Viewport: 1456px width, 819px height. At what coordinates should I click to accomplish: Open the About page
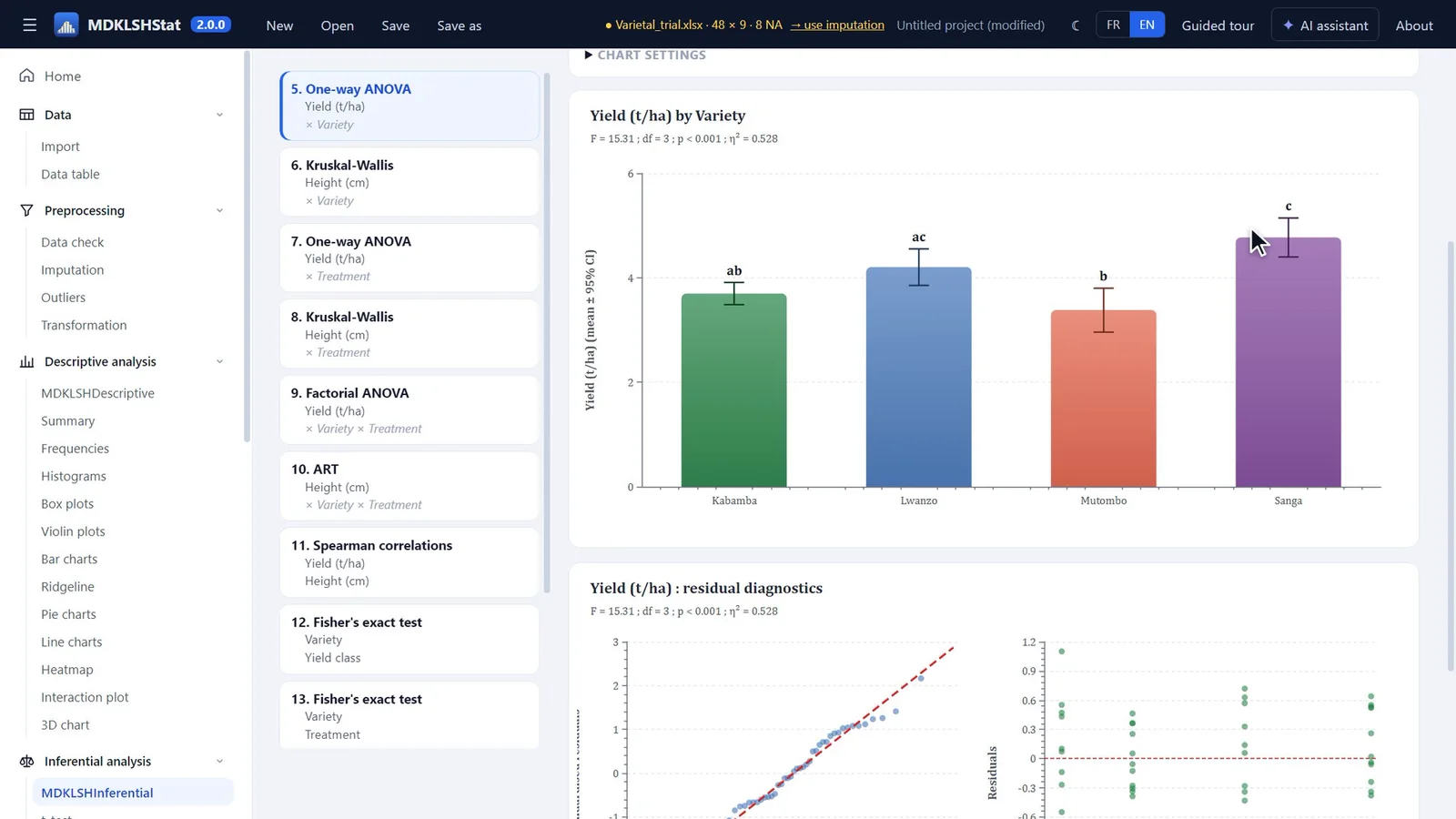(1414, 25)
